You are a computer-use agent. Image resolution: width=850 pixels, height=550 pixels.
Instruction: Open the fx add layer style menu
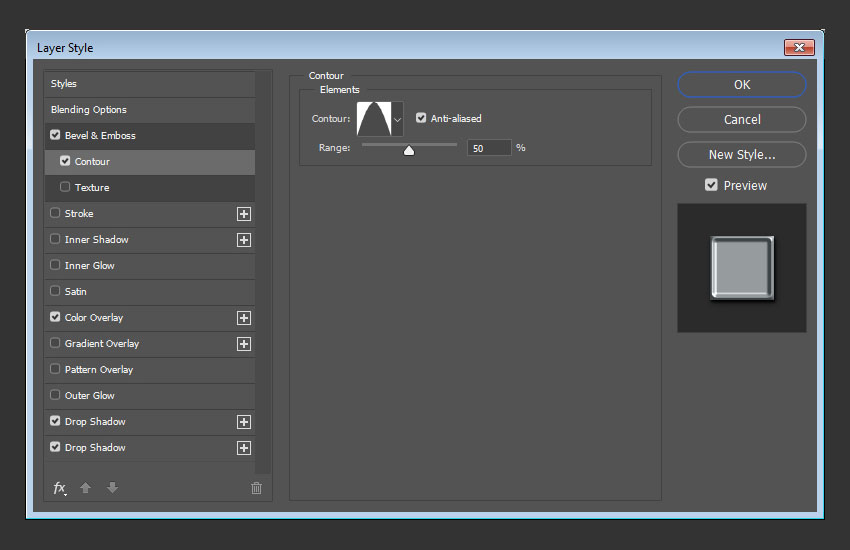60,488
